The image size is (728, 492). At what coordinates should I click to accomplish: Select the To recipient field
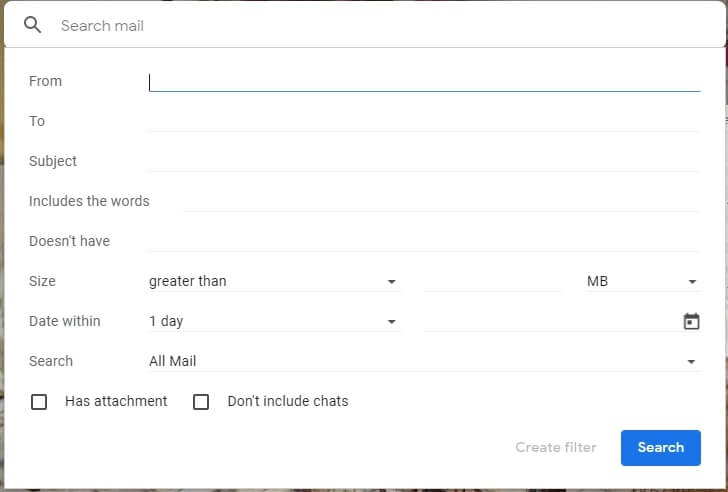(x=424, y=122)
